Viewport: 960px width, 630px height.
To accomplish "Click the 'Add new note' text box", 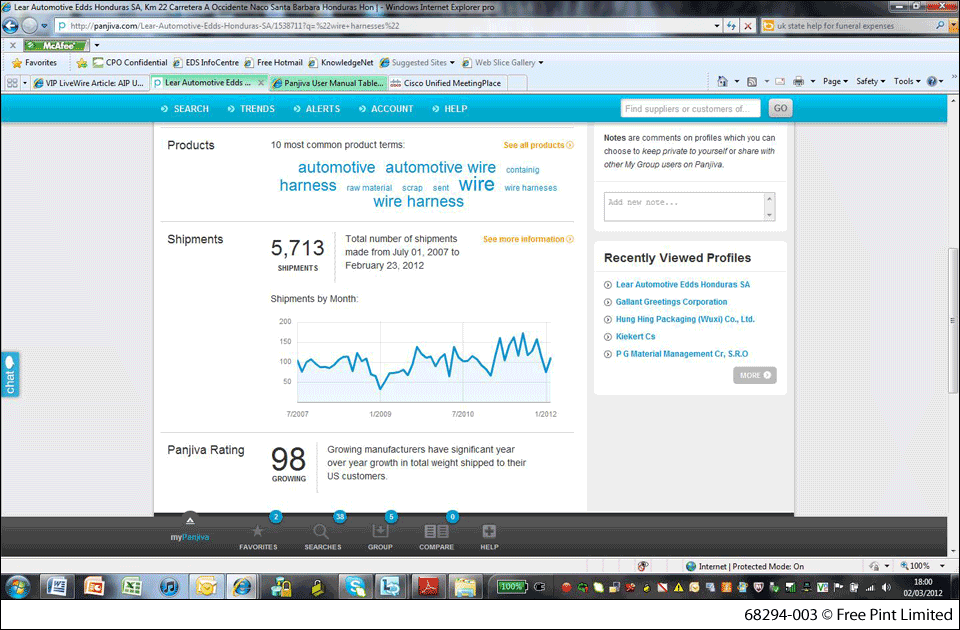I will coord(684,206).
